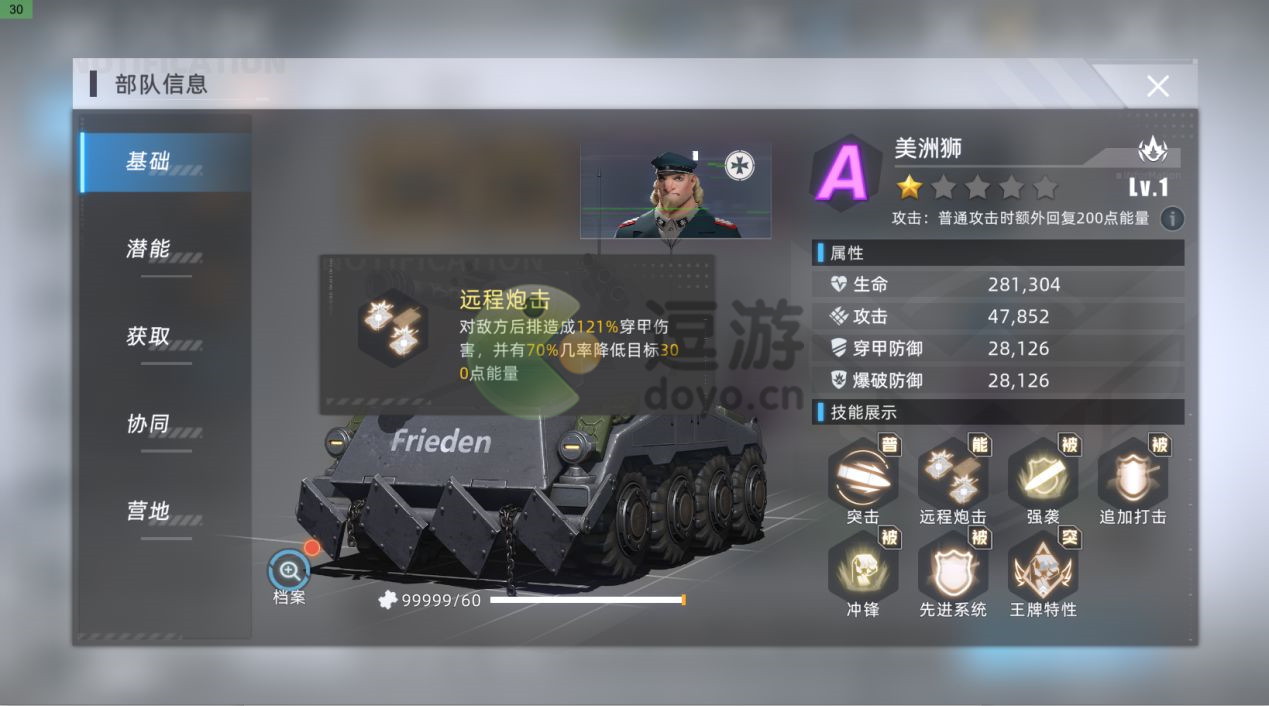Image resolution: width=1269 pixels, height=706 pixels.
Task: Click the first gold star rating
Action: pos(909,187)
